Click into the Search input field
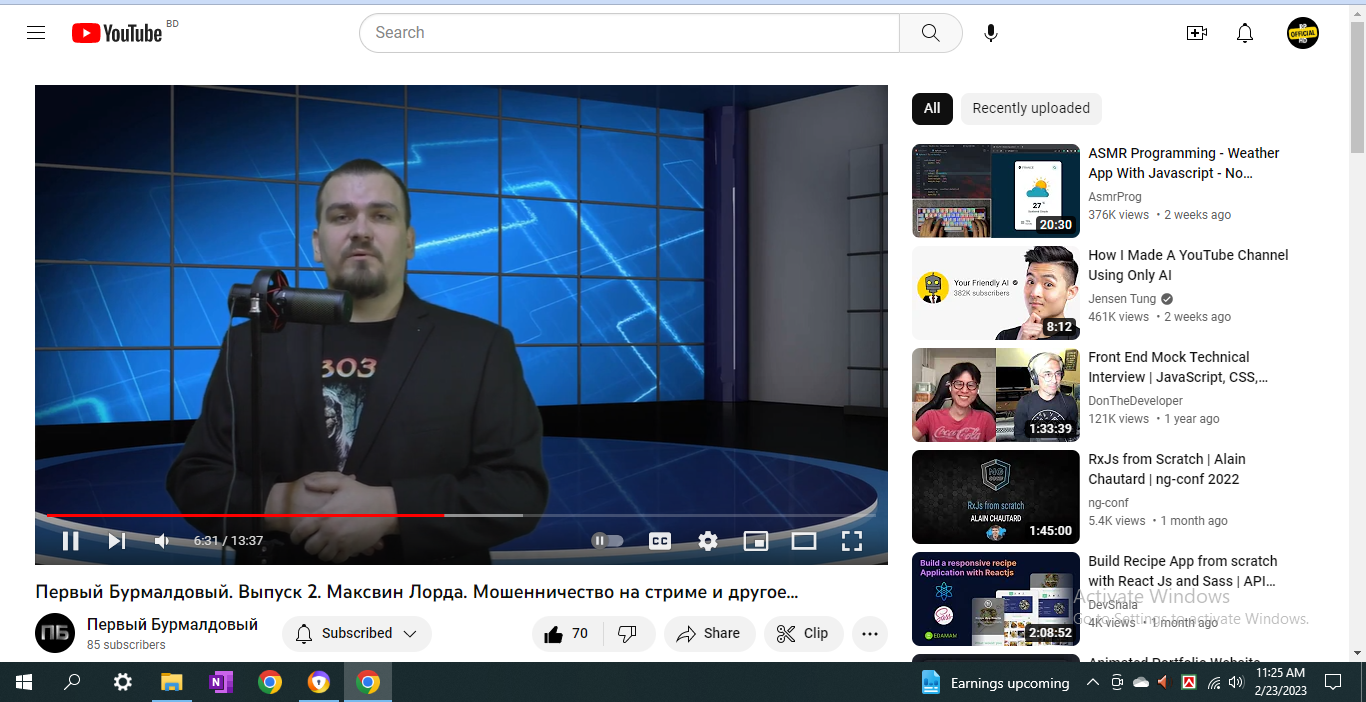Screen dimensions: 1366x702 pyautogui.click(x=630, y=33)
